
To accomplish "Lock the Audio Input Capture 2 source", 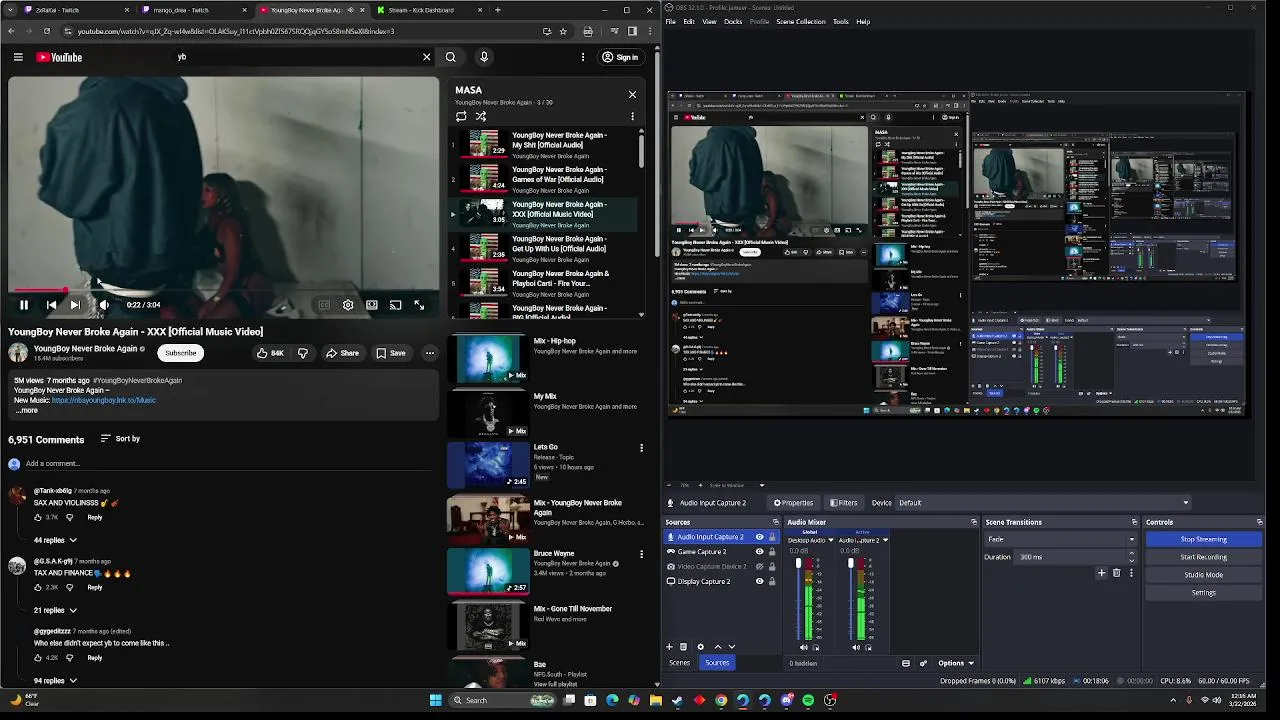I will 772,537.
